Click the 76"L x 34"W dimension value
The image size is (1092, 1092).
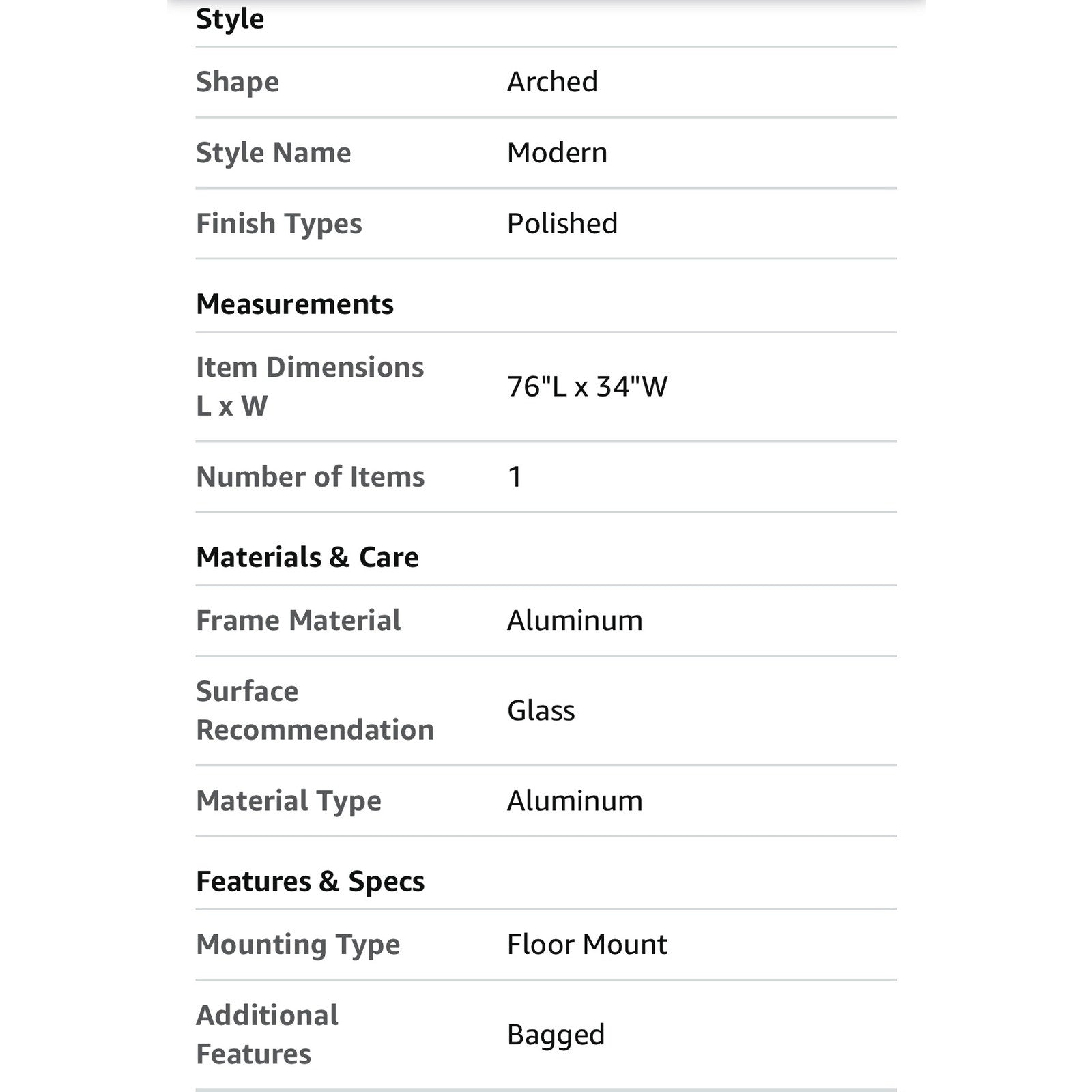pyautogui.click(x=588, y=386)
